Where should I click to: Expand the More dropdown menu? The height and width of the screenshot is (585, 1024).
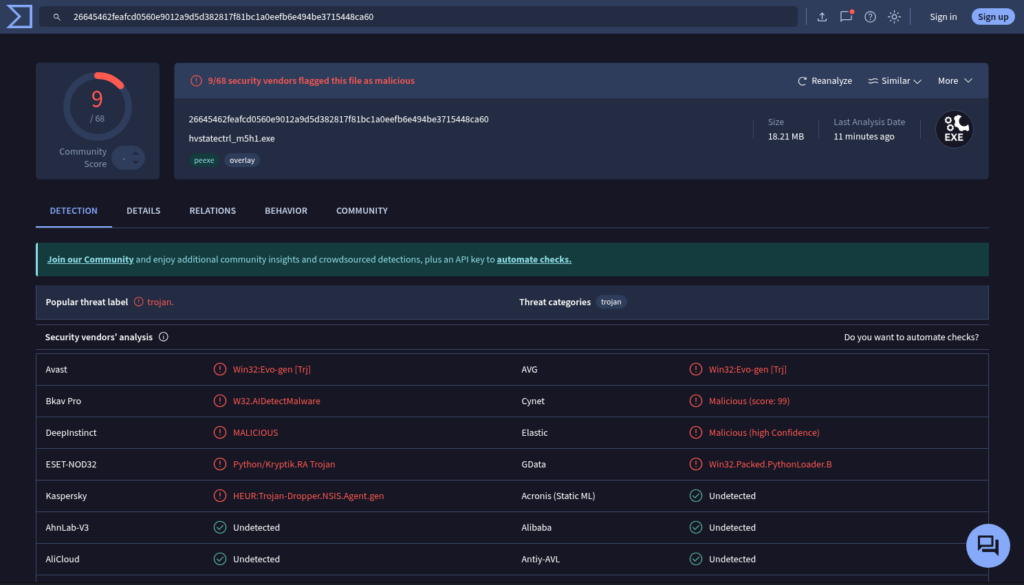click(x=955, y=81)
